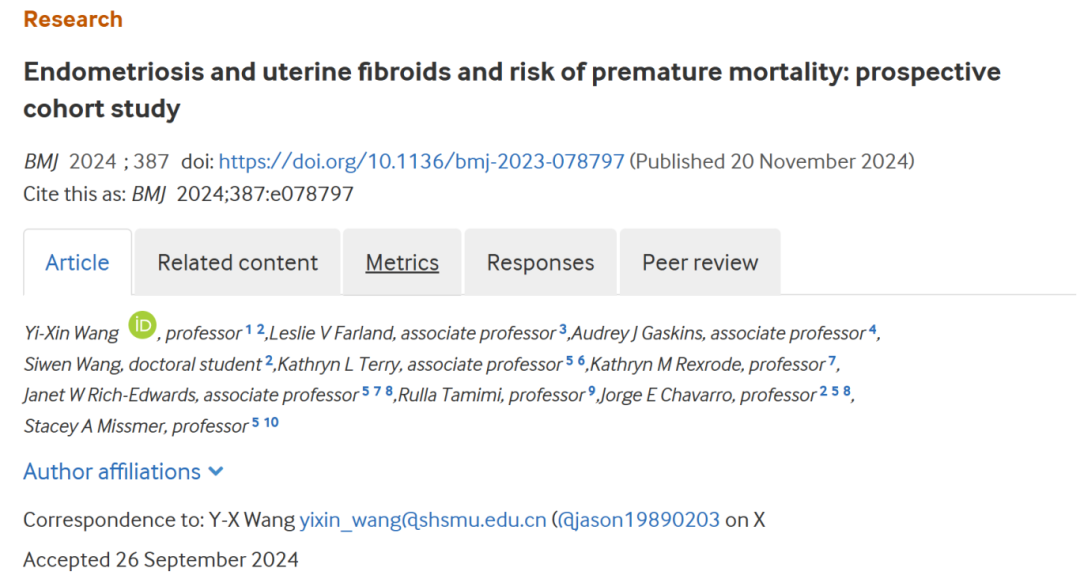This screenshot has width=1080, height=583.
Task: Open the Author affiliations section
Action: click(123, 472)
